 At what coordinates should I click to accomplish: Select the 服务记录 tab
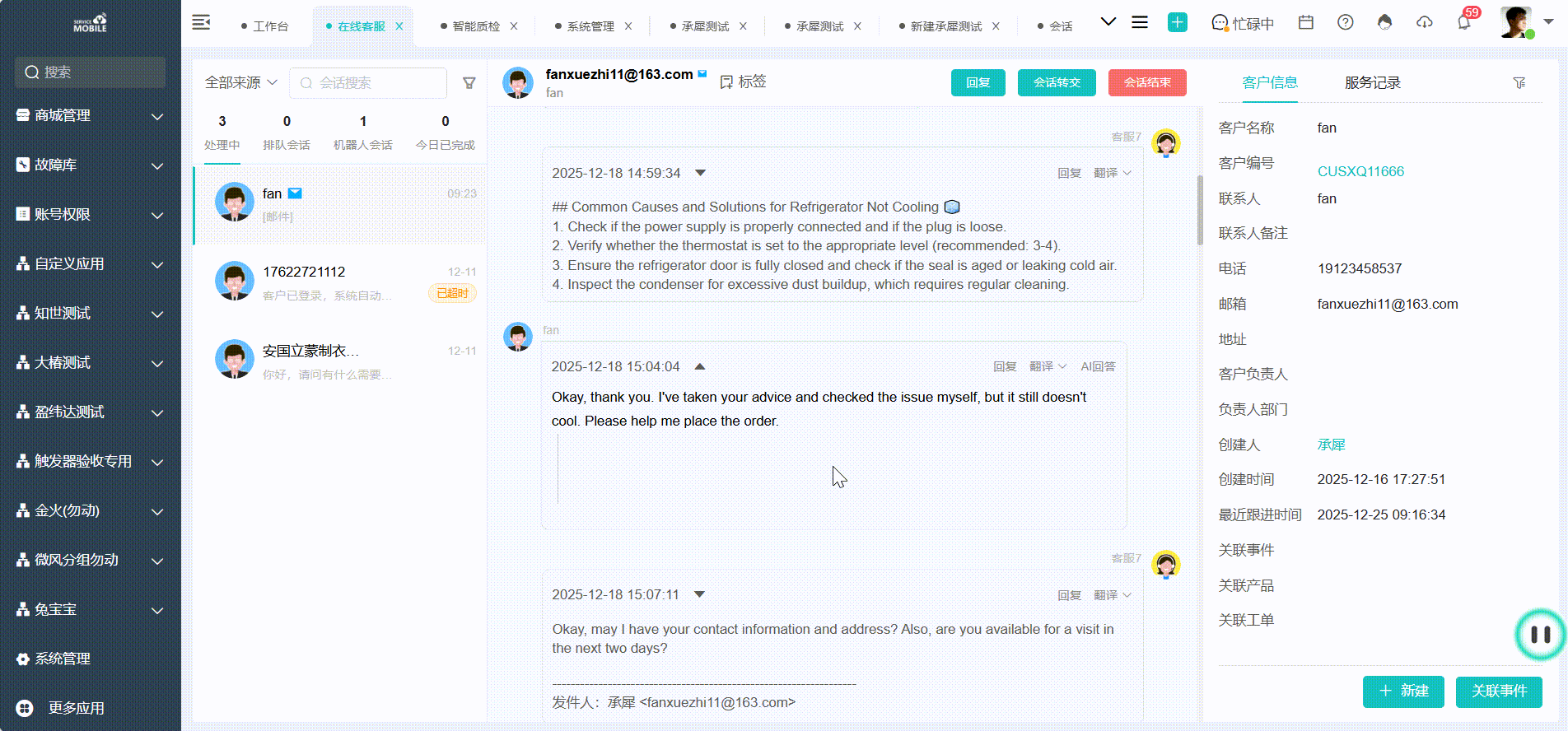click(1373, 82)
